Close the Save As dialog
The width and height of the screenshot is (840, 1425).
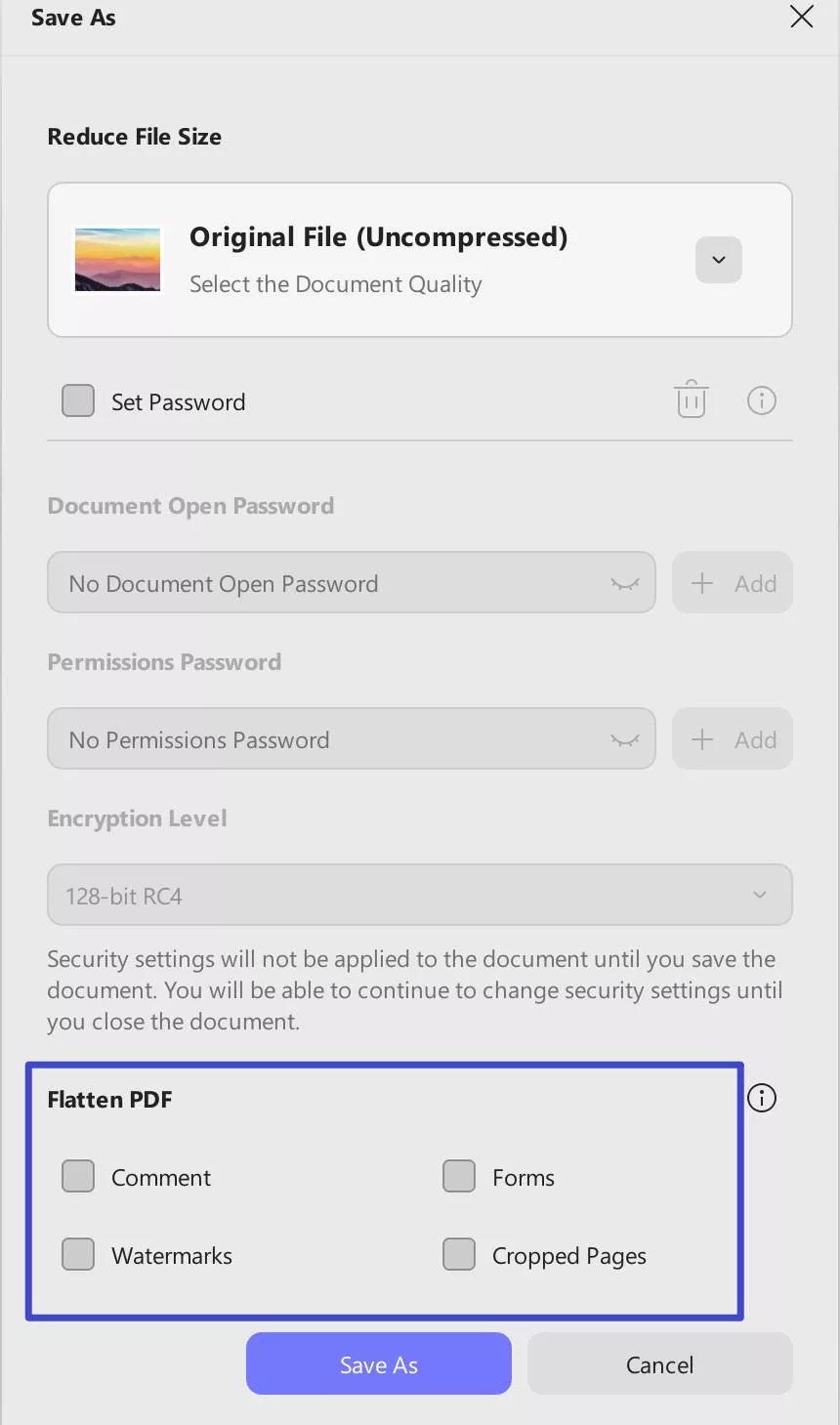pos(801,17)
